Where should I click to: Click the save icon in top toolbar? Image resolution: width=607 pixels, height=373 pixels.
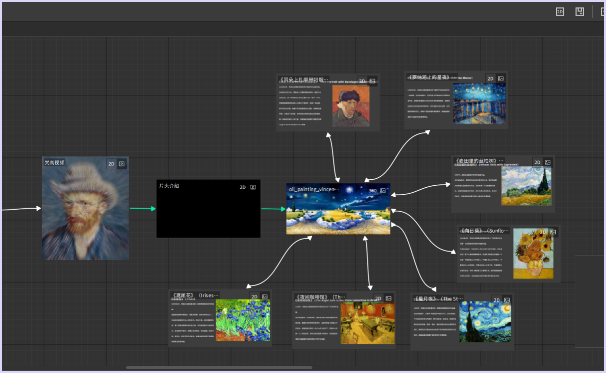[x=580, y=12]
